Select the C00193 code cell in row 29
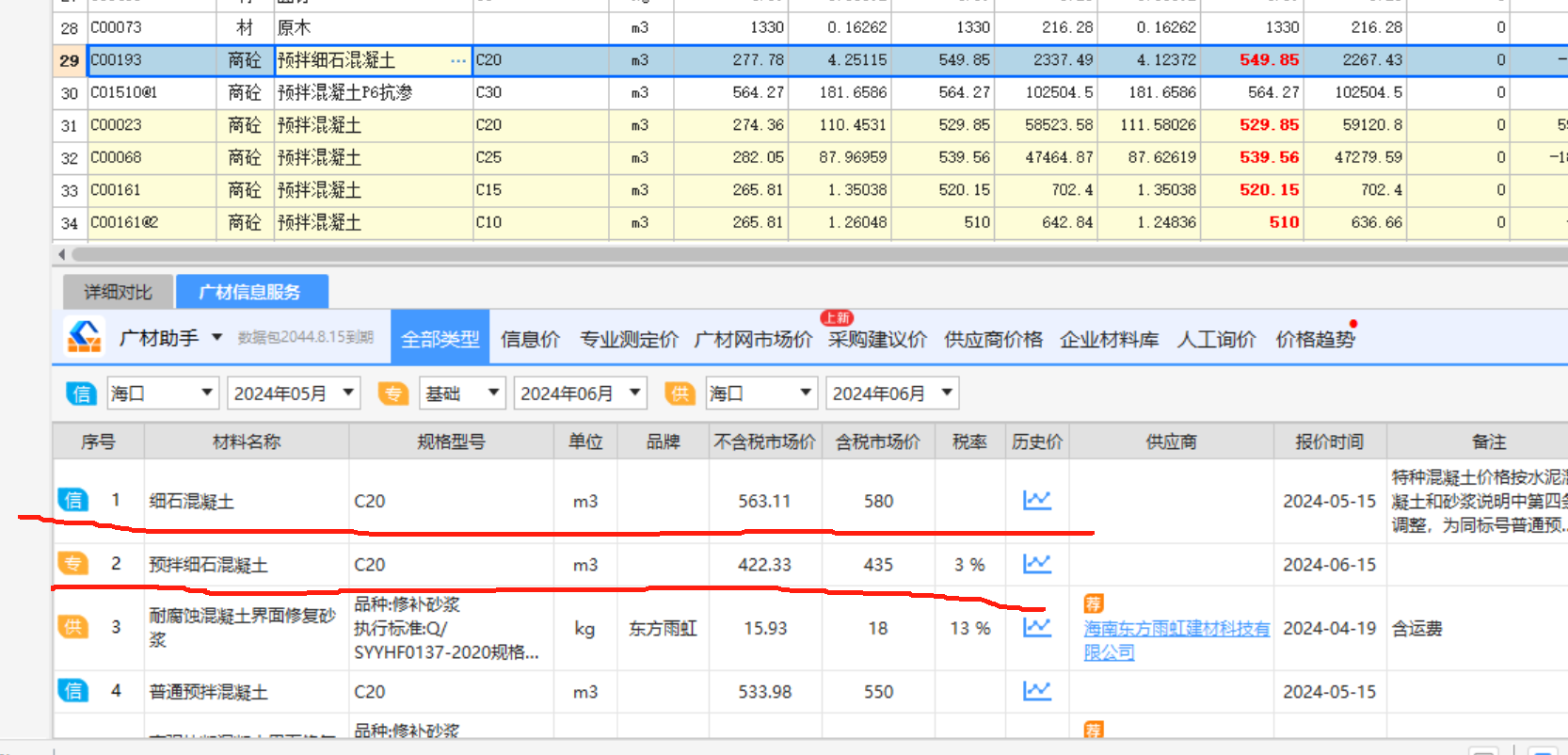 (151, 60)
